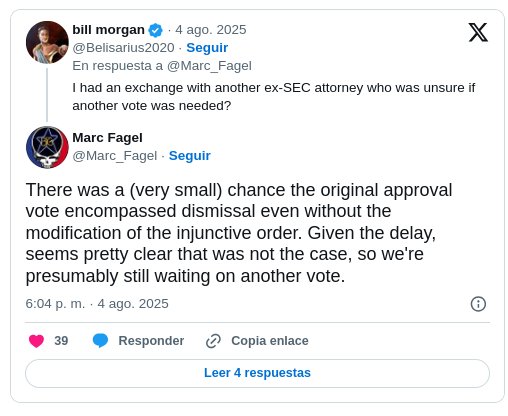Follow @Belisarius2020 via Seguir
The image size is (508, 416).
pos(207,48)
